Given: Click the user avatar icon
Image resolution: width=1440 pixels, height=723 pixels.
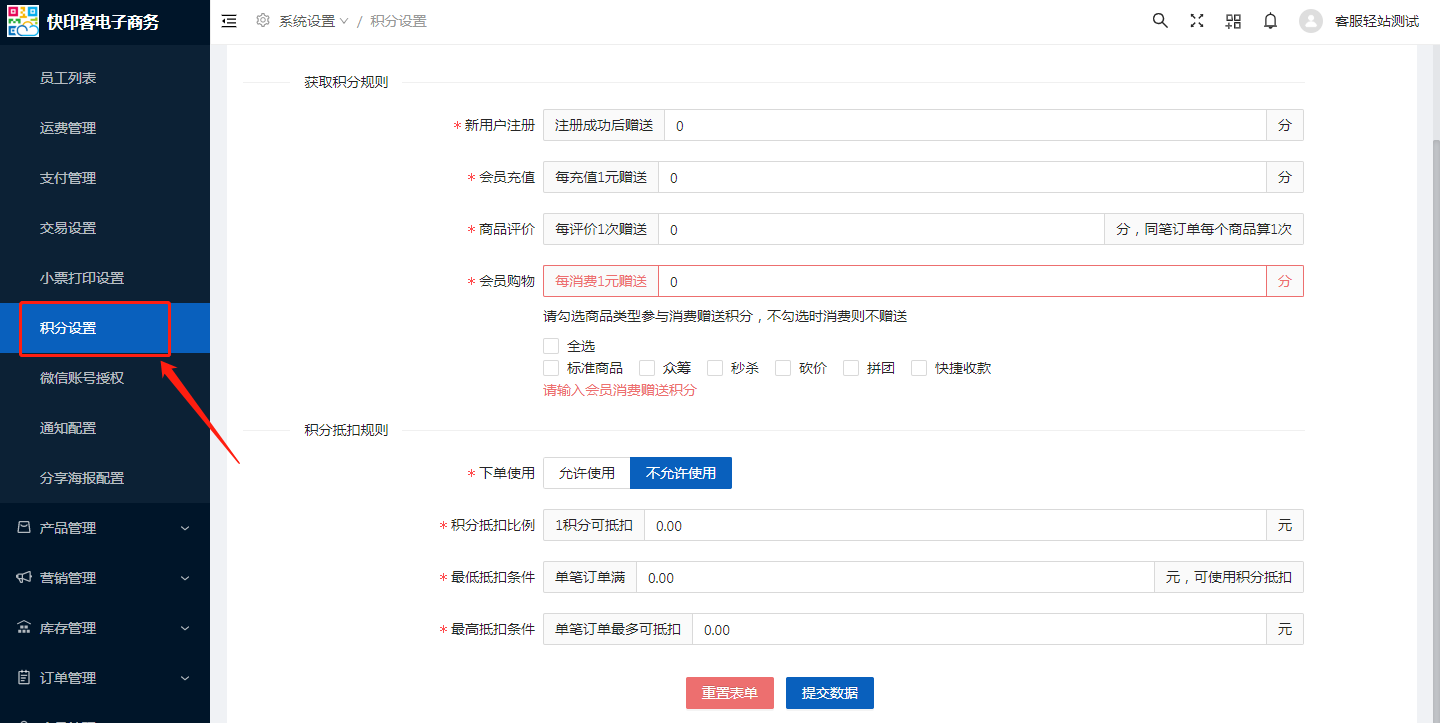Looking at the screenshot, I should [1310, 21].
